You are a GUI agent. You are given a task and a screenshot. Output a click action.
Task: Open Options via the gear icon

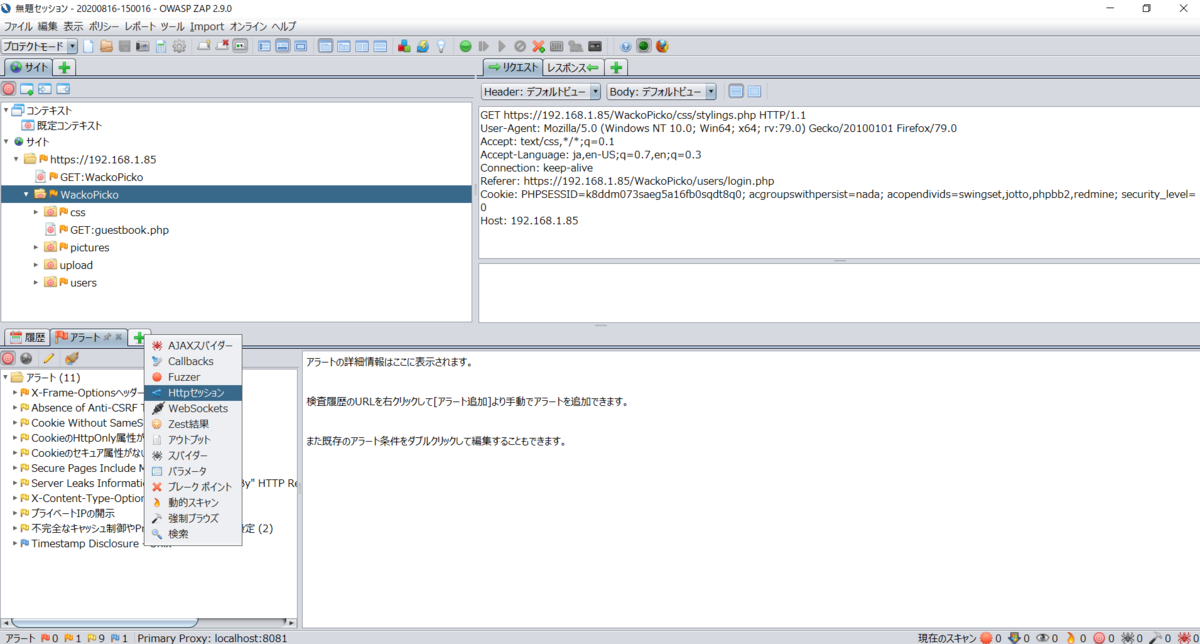(x=179, y=46)
